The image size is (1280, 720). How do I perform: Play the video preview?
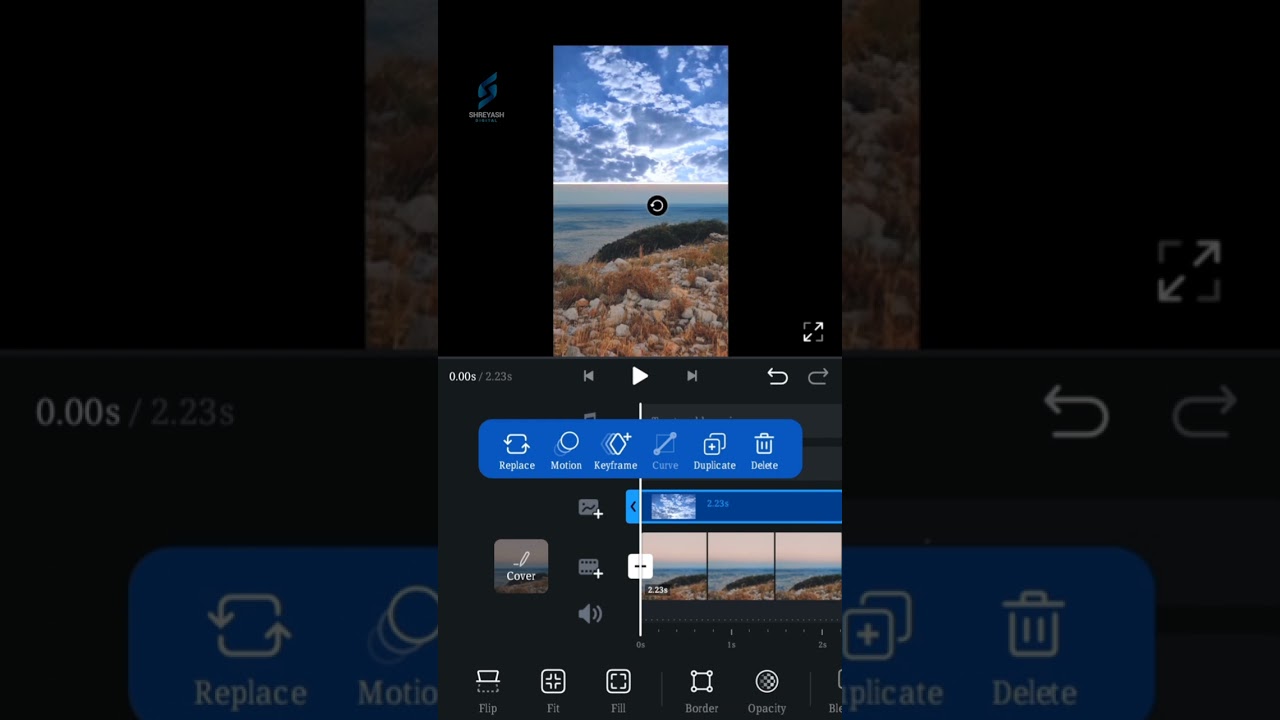(x=640, y=376)
